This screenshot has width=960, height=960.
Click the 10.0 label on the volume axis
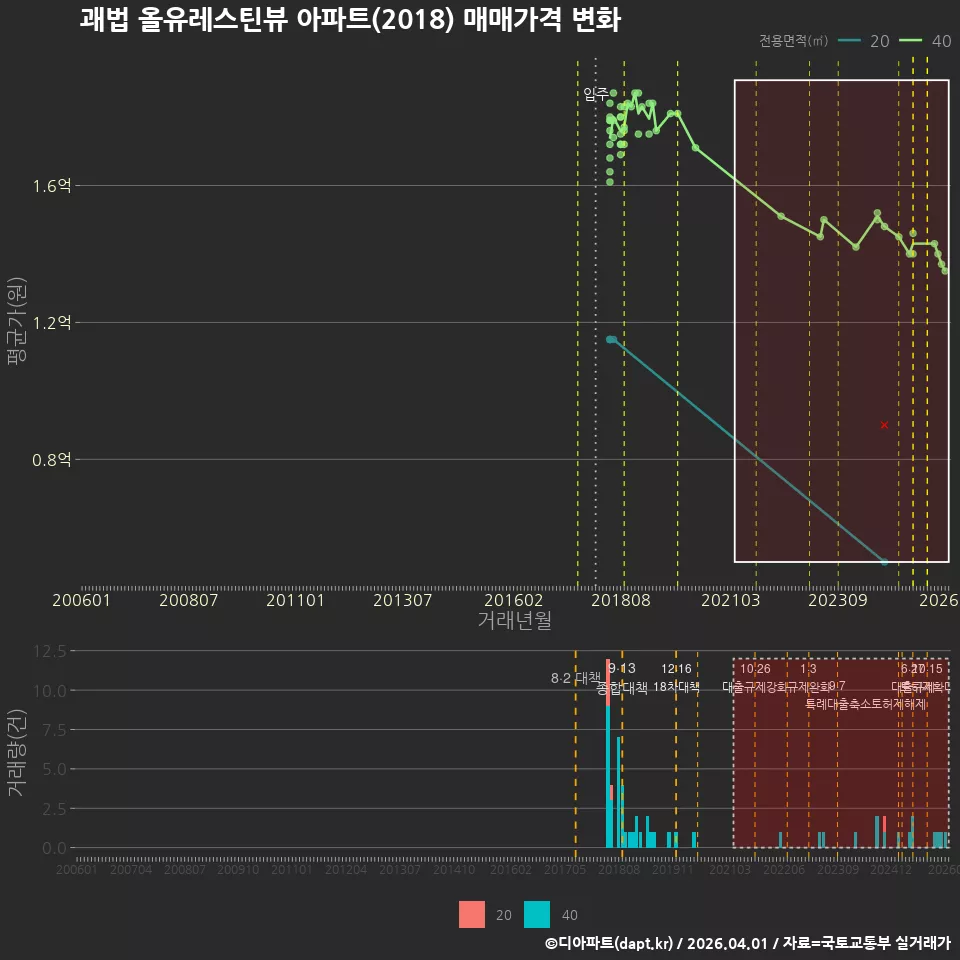tap(50, 691)
